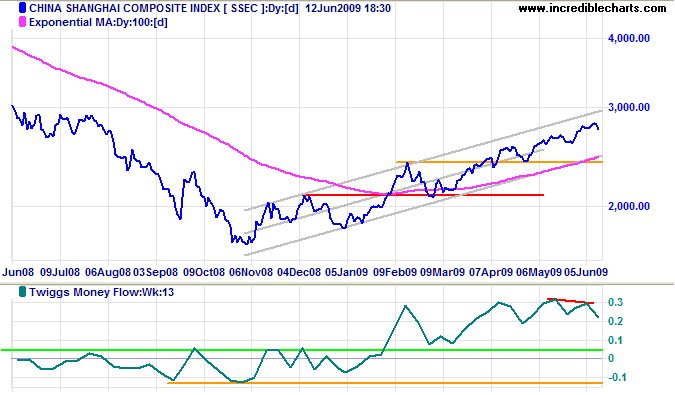Click the Jun08 date axis label
Screen dimensions: 675x395
point(18,272)
